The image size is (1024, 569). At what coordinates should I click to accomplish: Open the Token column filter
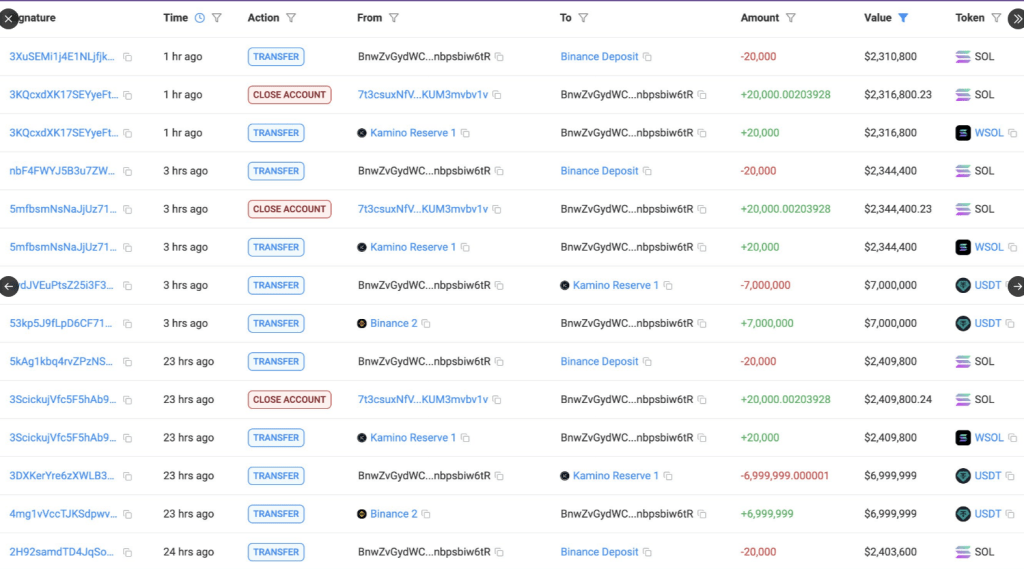(x=996, y=18)
